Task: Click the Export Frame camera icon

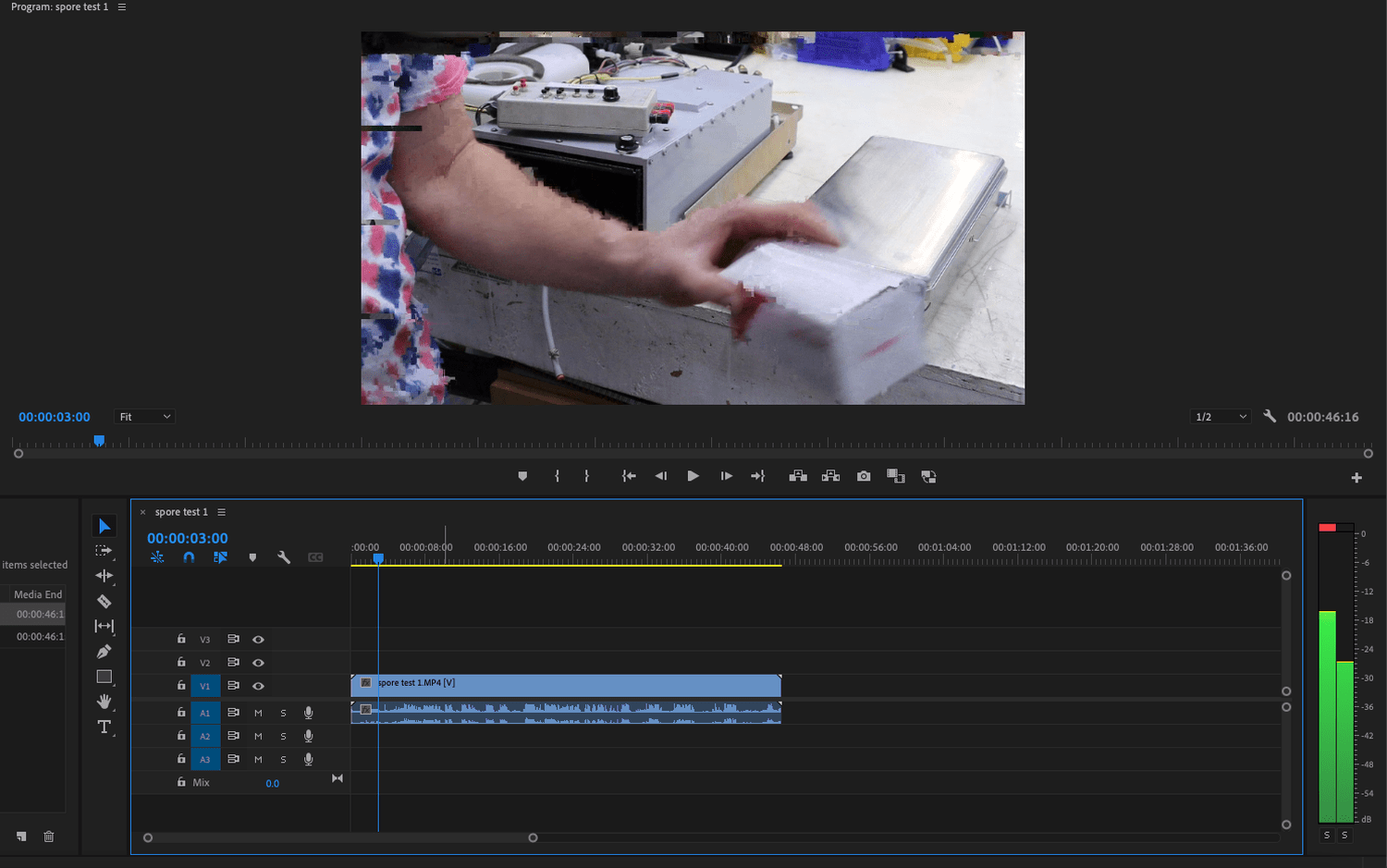Action: pos(863,475)
